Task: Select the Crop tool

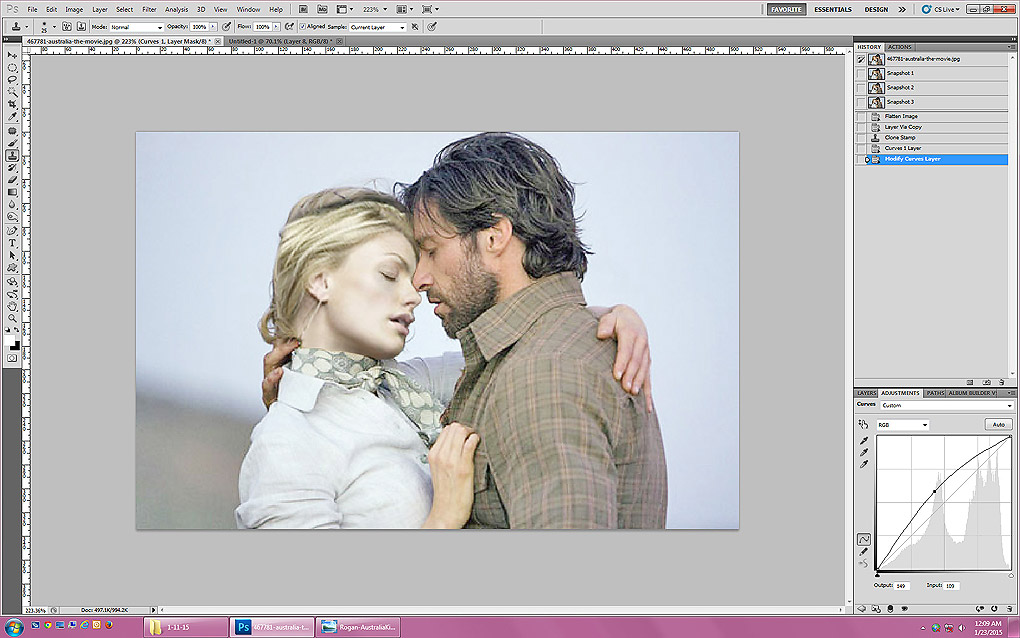Action: click(x=13, y=104)
